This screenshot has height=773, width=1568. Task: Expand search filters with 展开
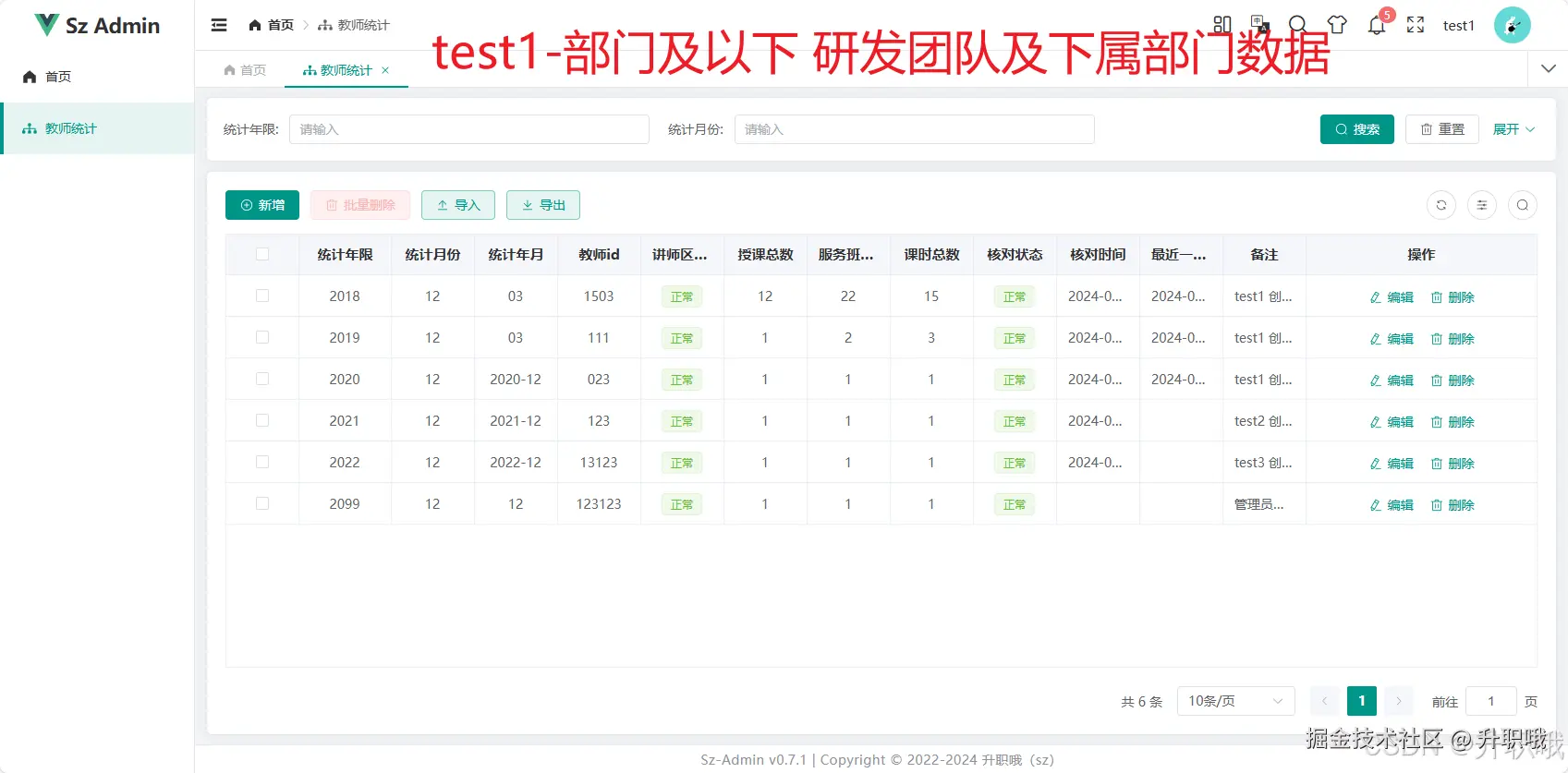tap(1513, 129)
